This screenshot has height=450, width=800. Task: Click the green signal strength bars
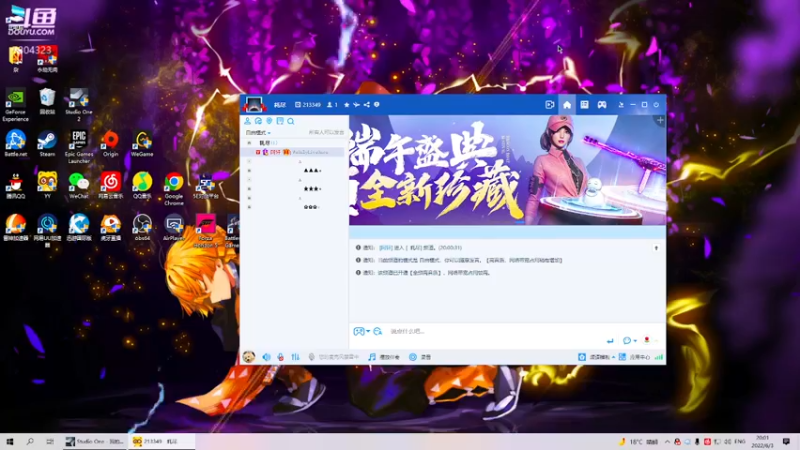coord(659,357)
